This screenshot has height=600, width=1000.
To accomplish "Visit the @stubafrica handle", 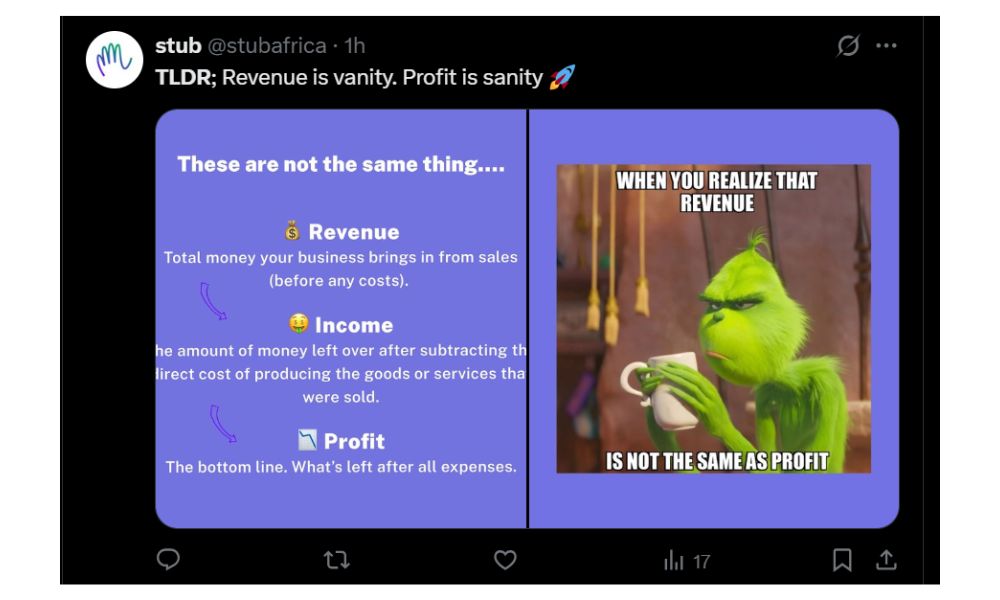I will tap(267, 46).
